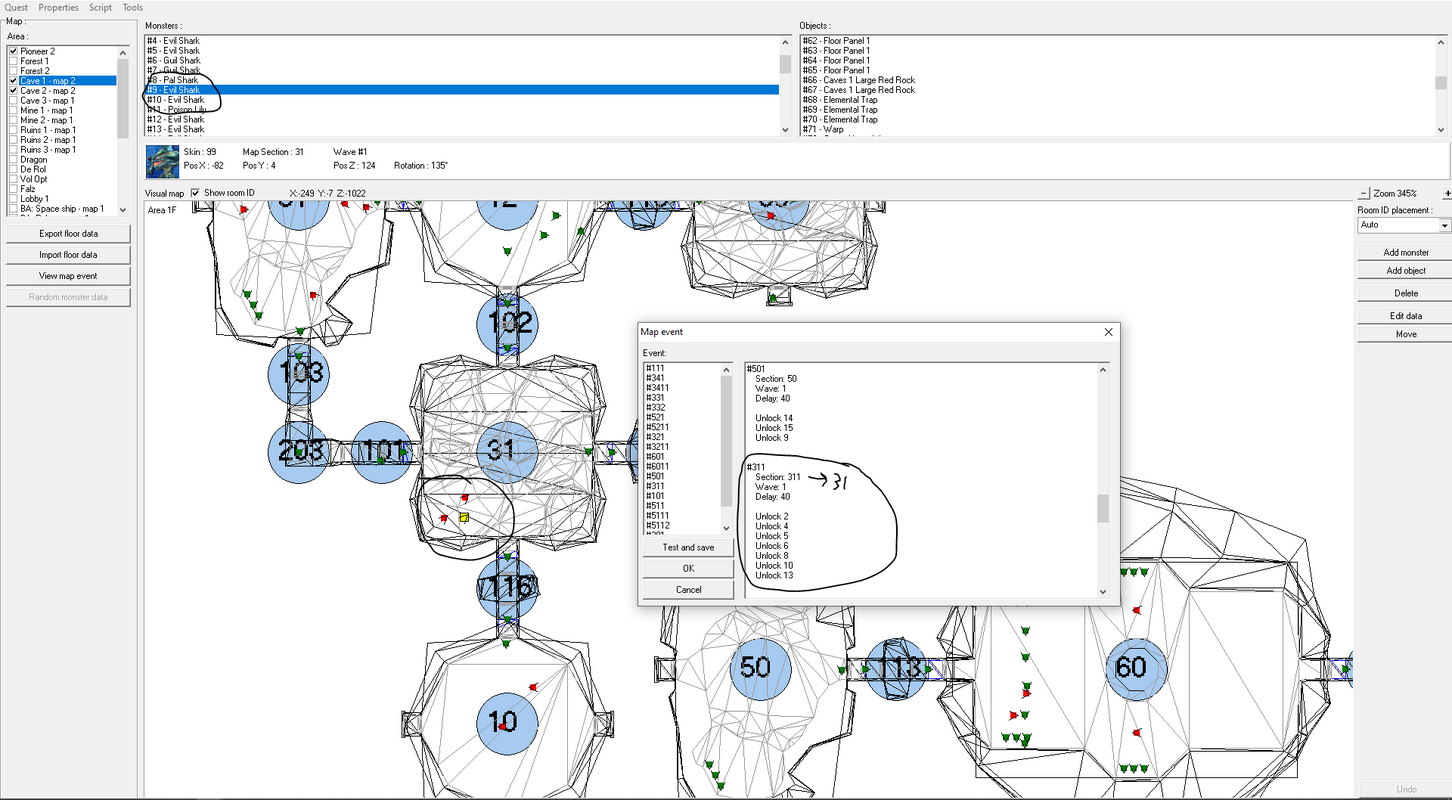The width and height of the screenshot is (1452, 800).
Task: Open the Script menu
Action: [100, 7]
